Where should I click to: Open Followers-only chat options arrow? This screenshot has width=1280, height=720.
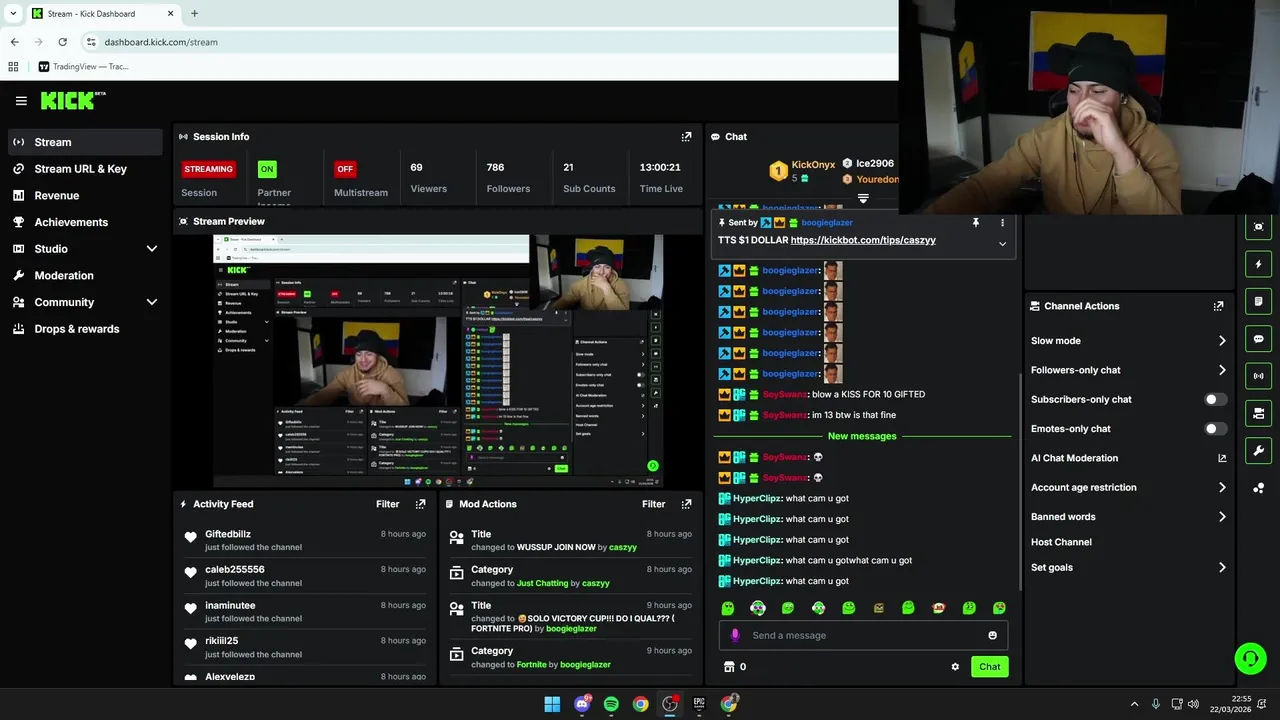pyautogui.click(x=1222, y=370)
